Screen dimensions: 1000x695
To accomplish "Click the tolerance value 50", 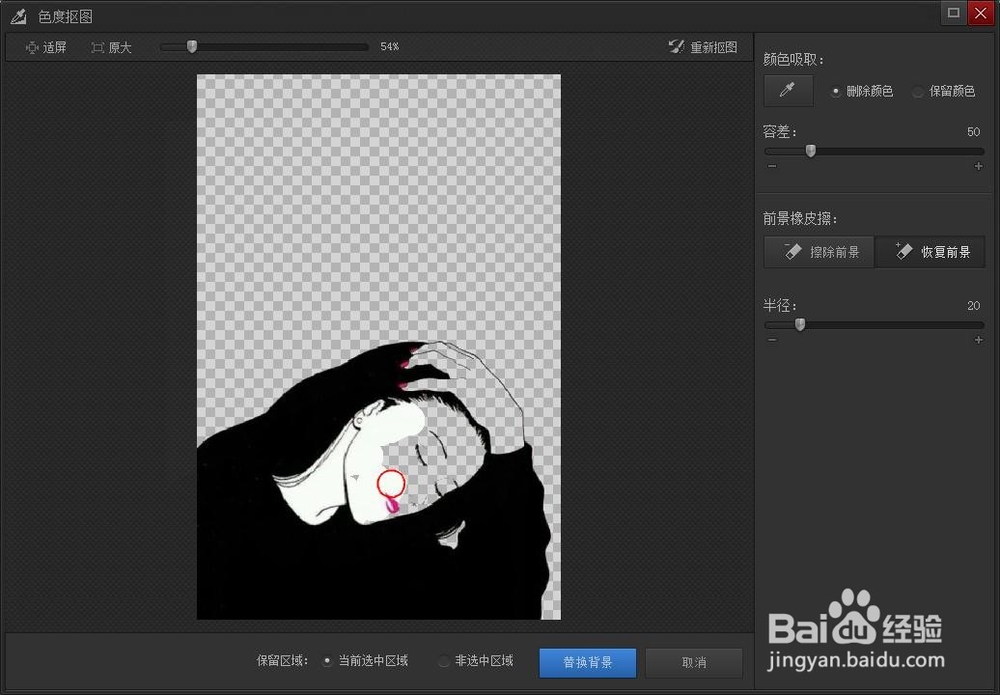I will tap(973, 132).
